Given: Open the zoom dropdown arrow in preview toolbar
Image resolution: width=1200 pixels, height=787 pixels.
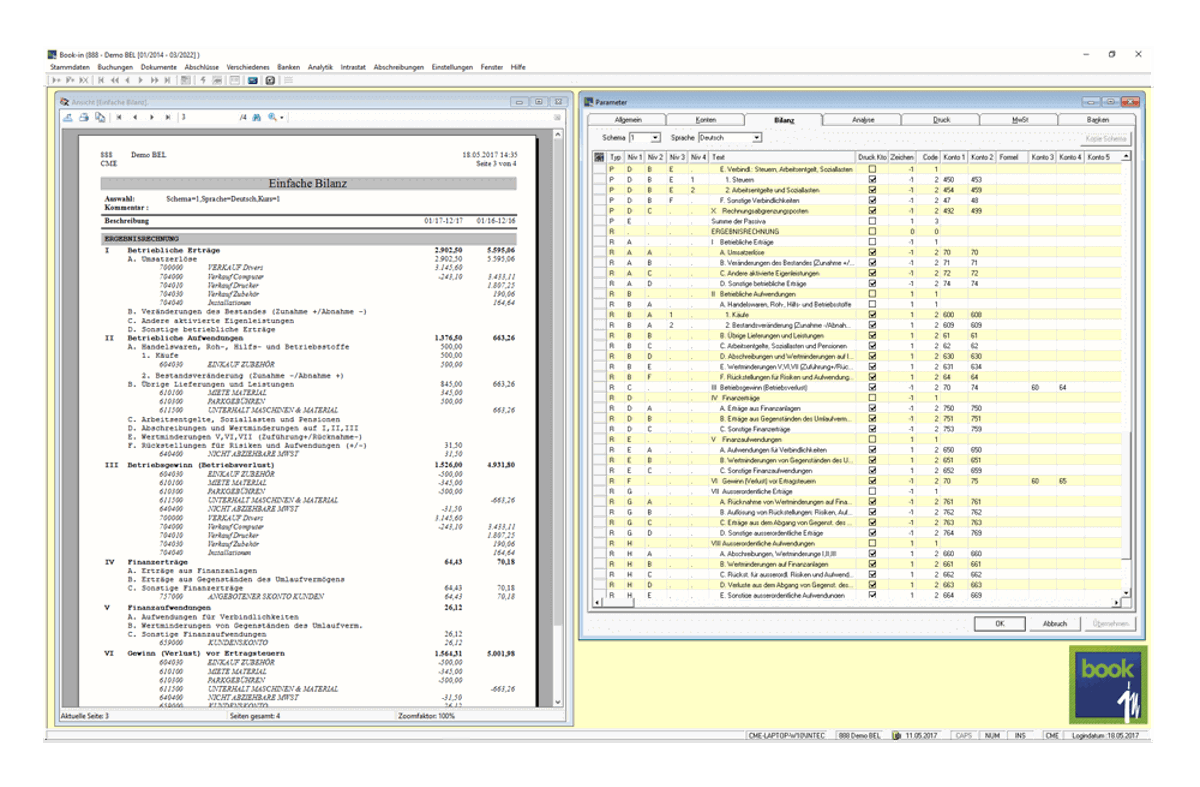Looking at the screenshot, I should pos(282,118).
